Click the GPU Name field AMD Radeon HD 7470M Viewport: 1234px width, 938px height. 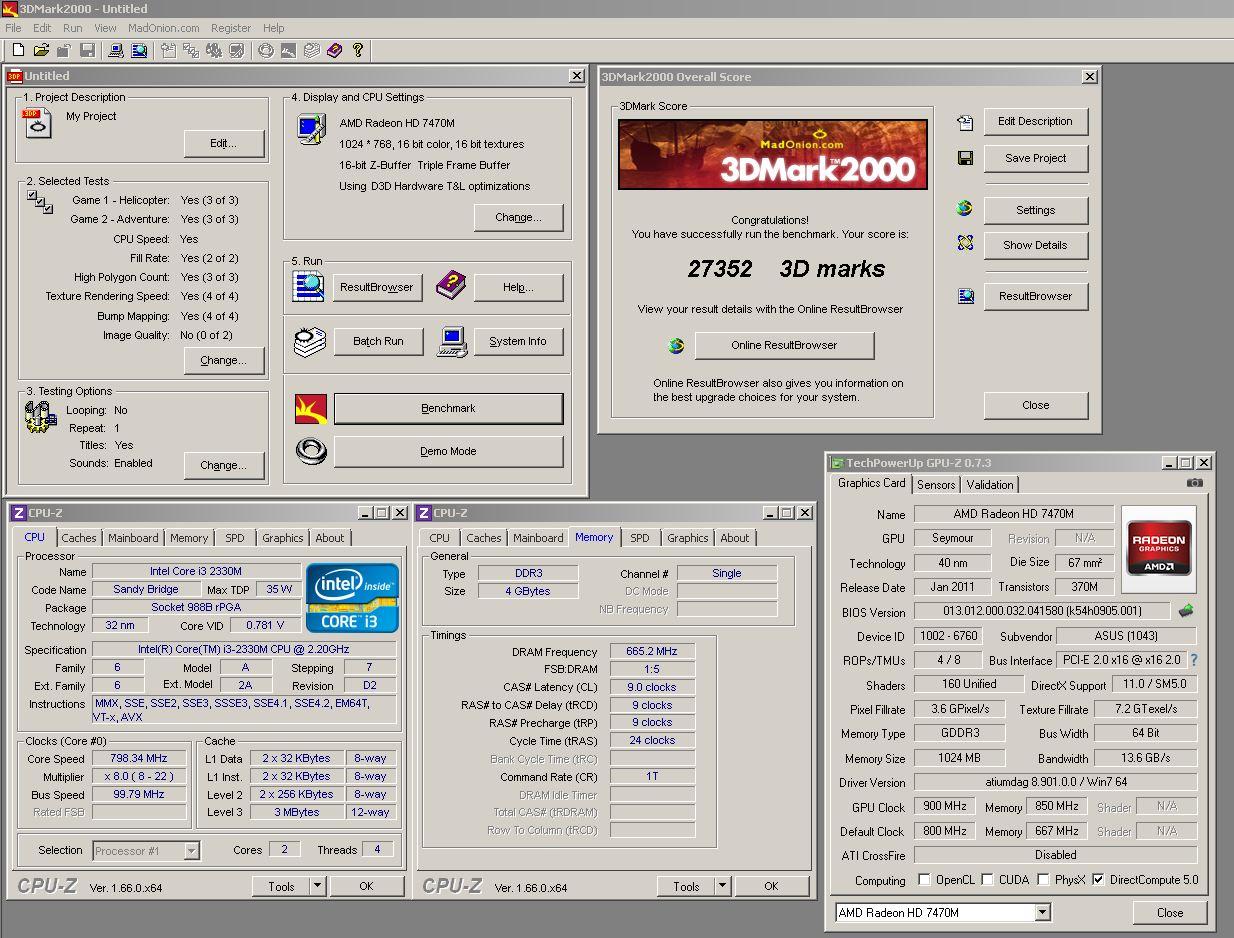(1013, 514)
